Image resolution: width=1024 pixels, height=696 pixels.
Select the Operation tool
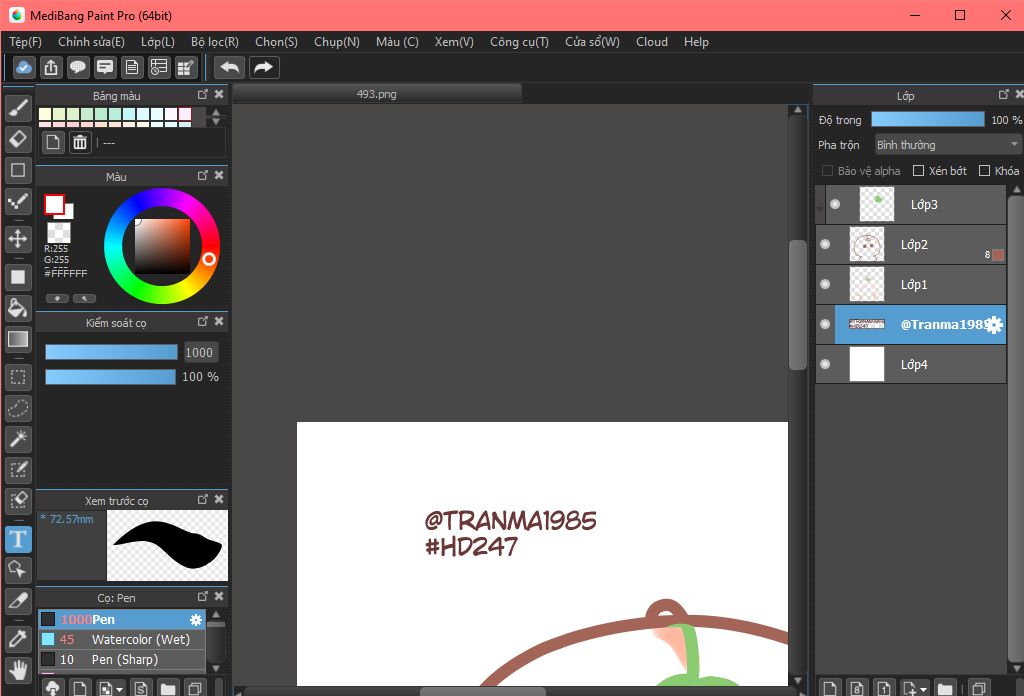[18, 570]
